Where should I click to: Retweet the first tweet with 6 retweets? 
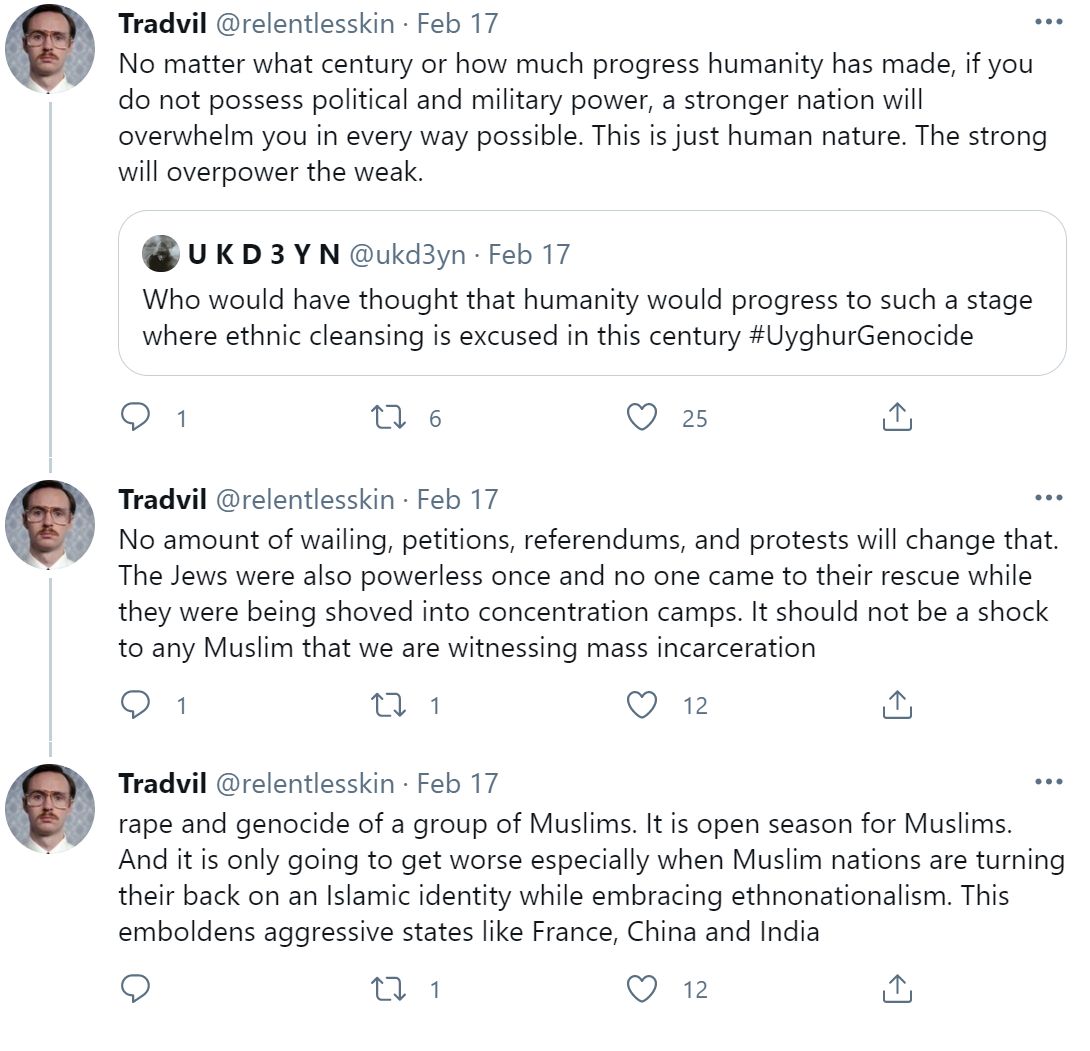pyautogui.click(x=387, y=417)
